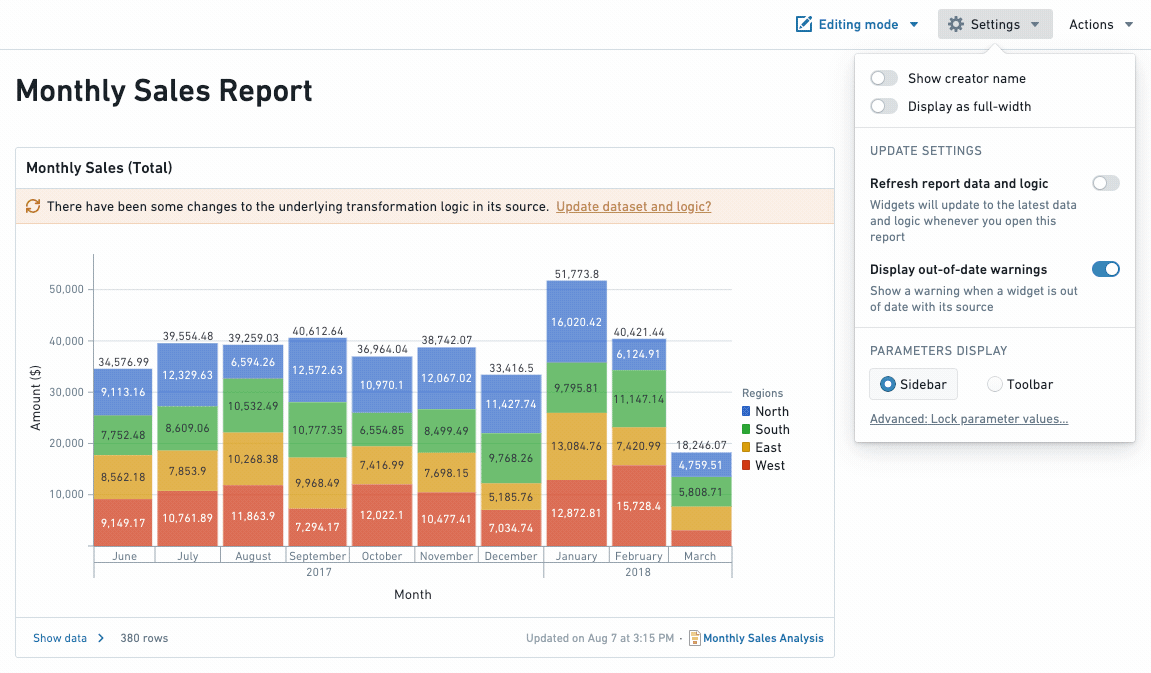Click the refresh icon in the warning banner
This screenshot has height=673, width=1151.
pyautogui.click(x=33, y=206)
